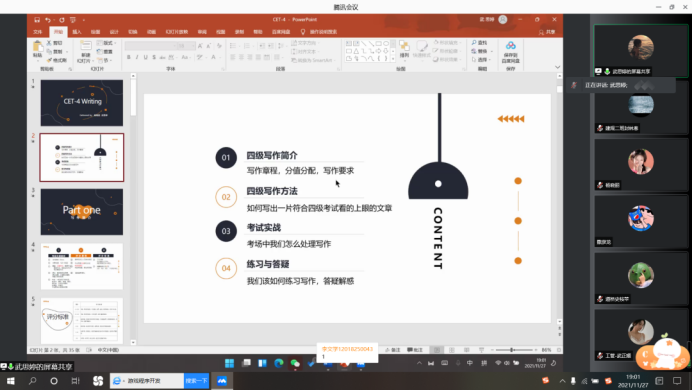Click the lightbulb tell-me search icon
Screen dimensions: 693x390
[x=303, y=32]
